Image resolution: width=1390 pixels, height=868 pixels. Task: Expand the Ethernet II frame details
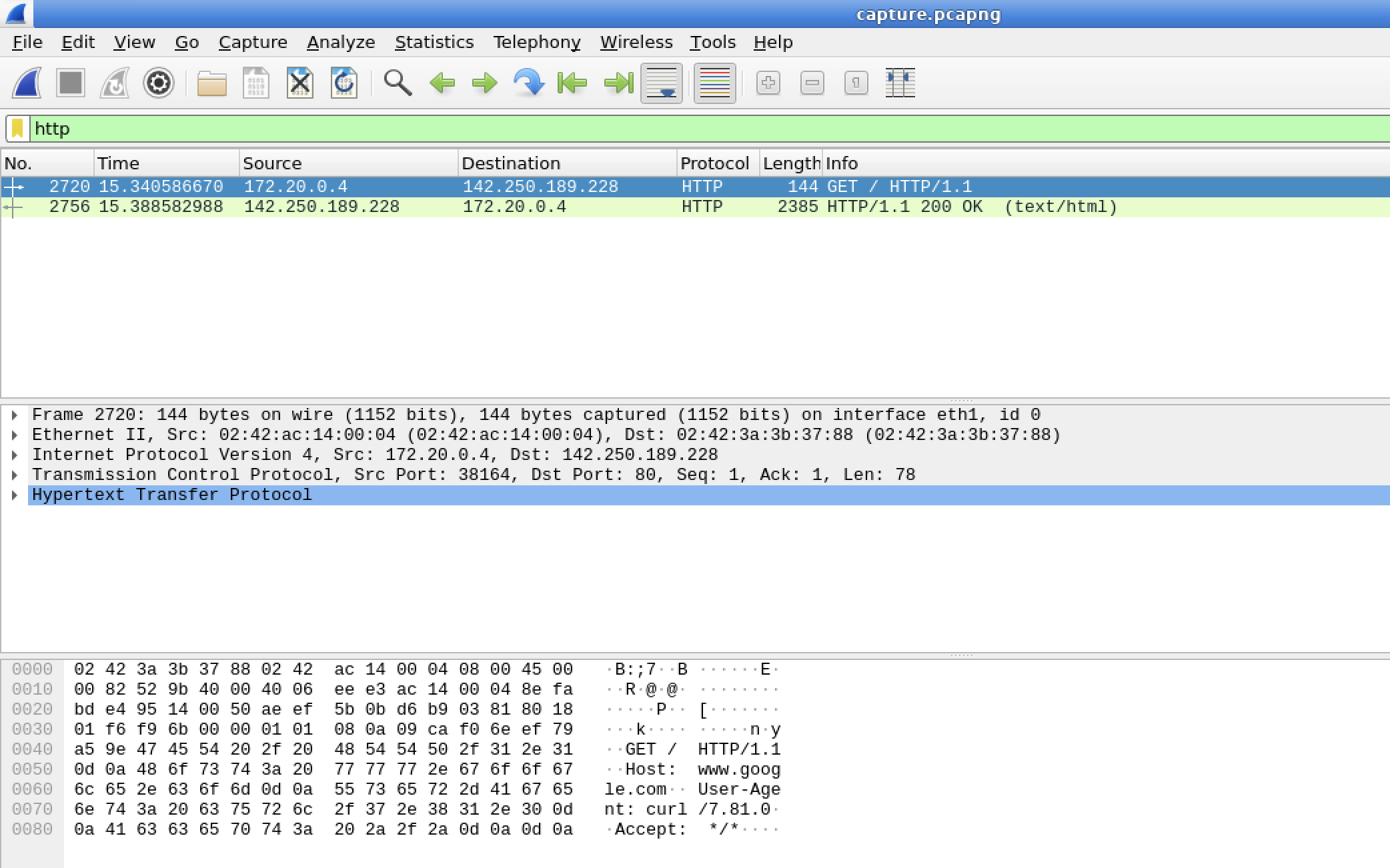coord(15,434)
